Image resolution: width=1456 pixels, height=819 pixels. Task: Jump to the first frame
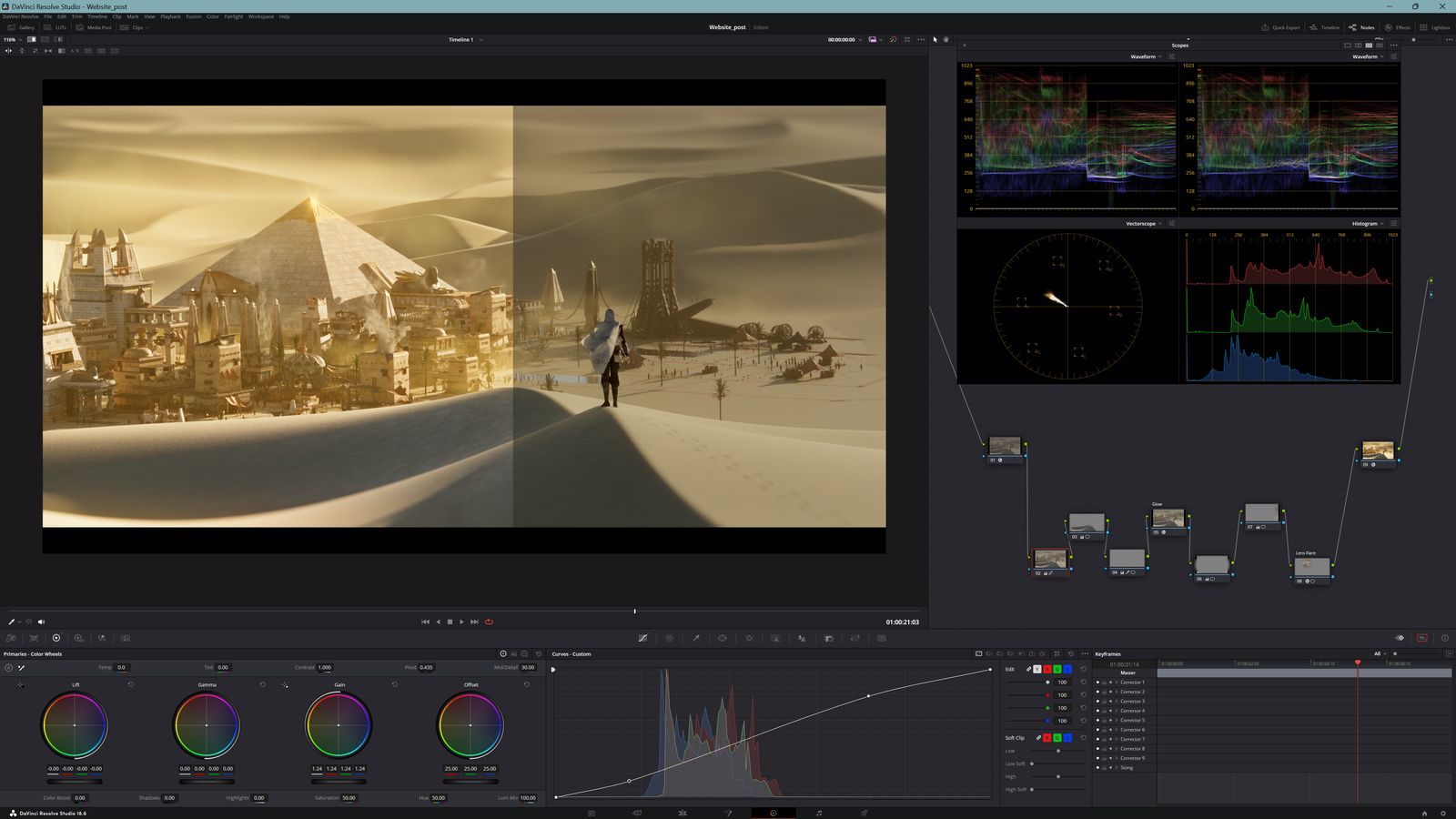tap(425, 622)
